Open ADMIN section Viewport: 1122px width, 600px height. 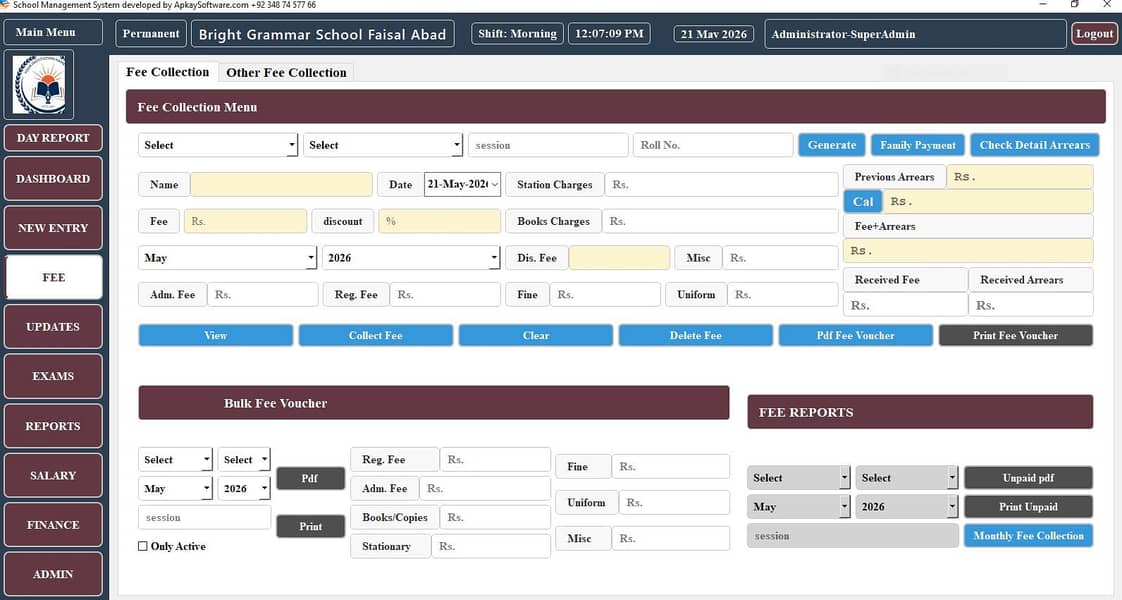point(53,574)
